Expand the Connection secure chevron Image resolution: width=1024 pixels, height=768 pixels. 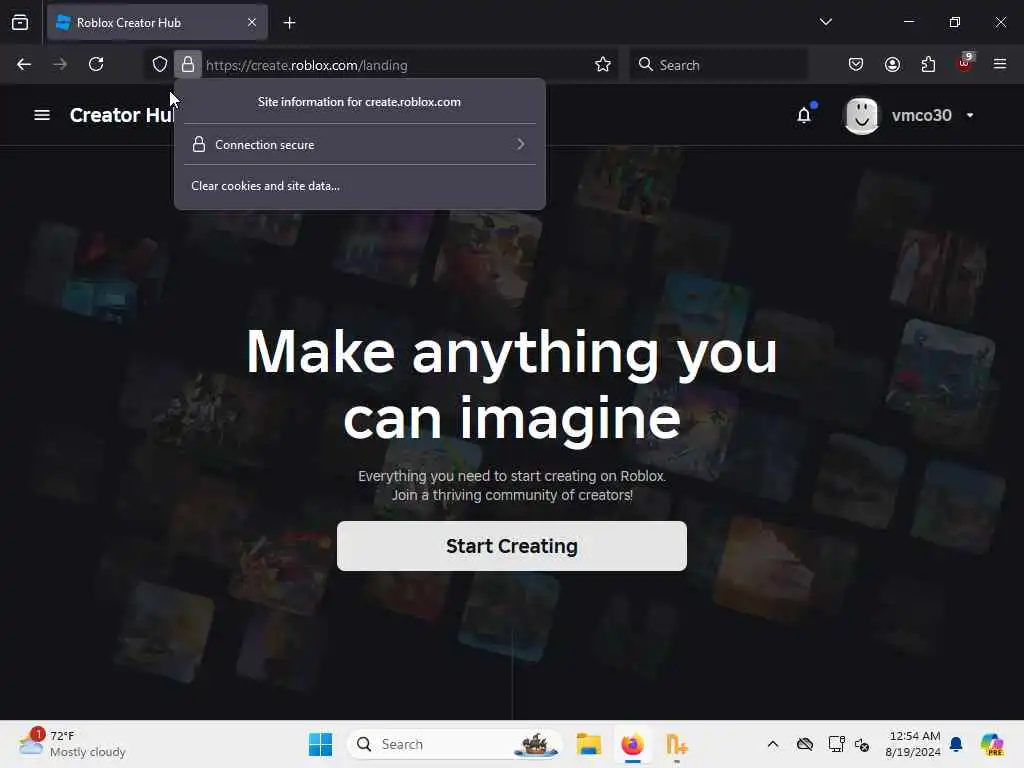pos(520,144)
